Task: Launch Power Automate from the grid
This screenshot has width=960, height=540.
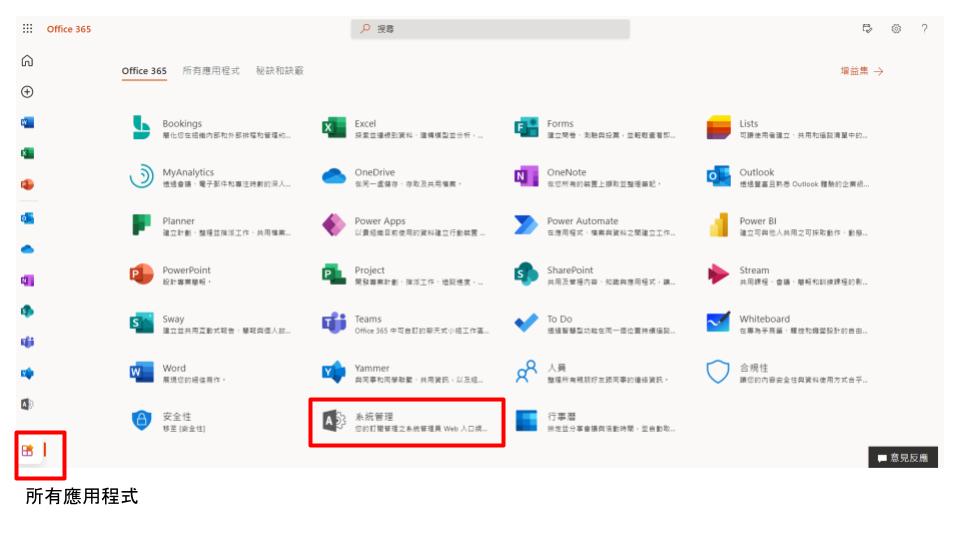Action: (594, 225)
